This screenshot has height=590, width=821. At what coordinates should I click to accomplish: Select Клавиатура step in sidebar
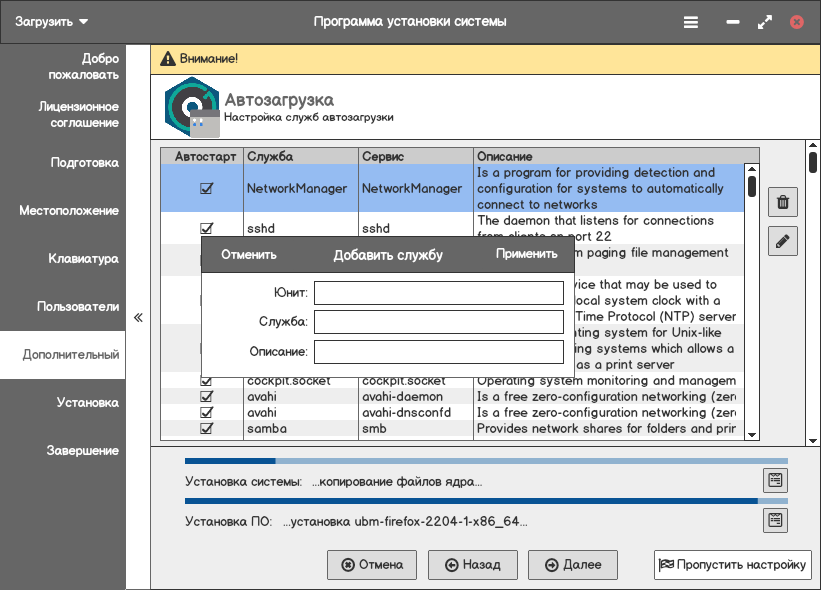tap(83, 259)
